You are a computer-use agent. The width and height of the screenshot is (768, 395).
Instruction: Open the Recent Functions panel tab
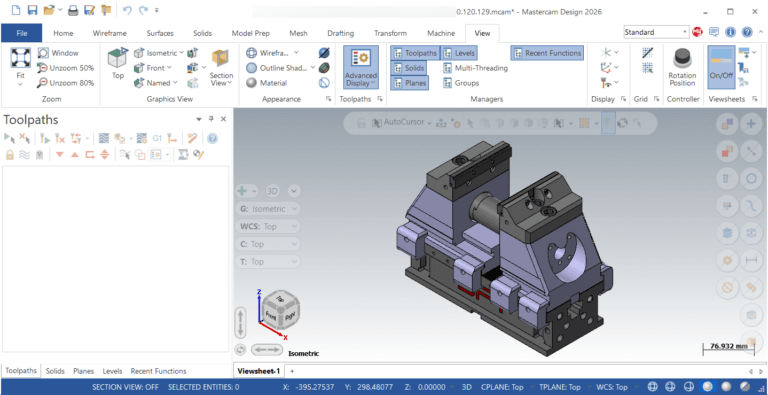(158, 371)
